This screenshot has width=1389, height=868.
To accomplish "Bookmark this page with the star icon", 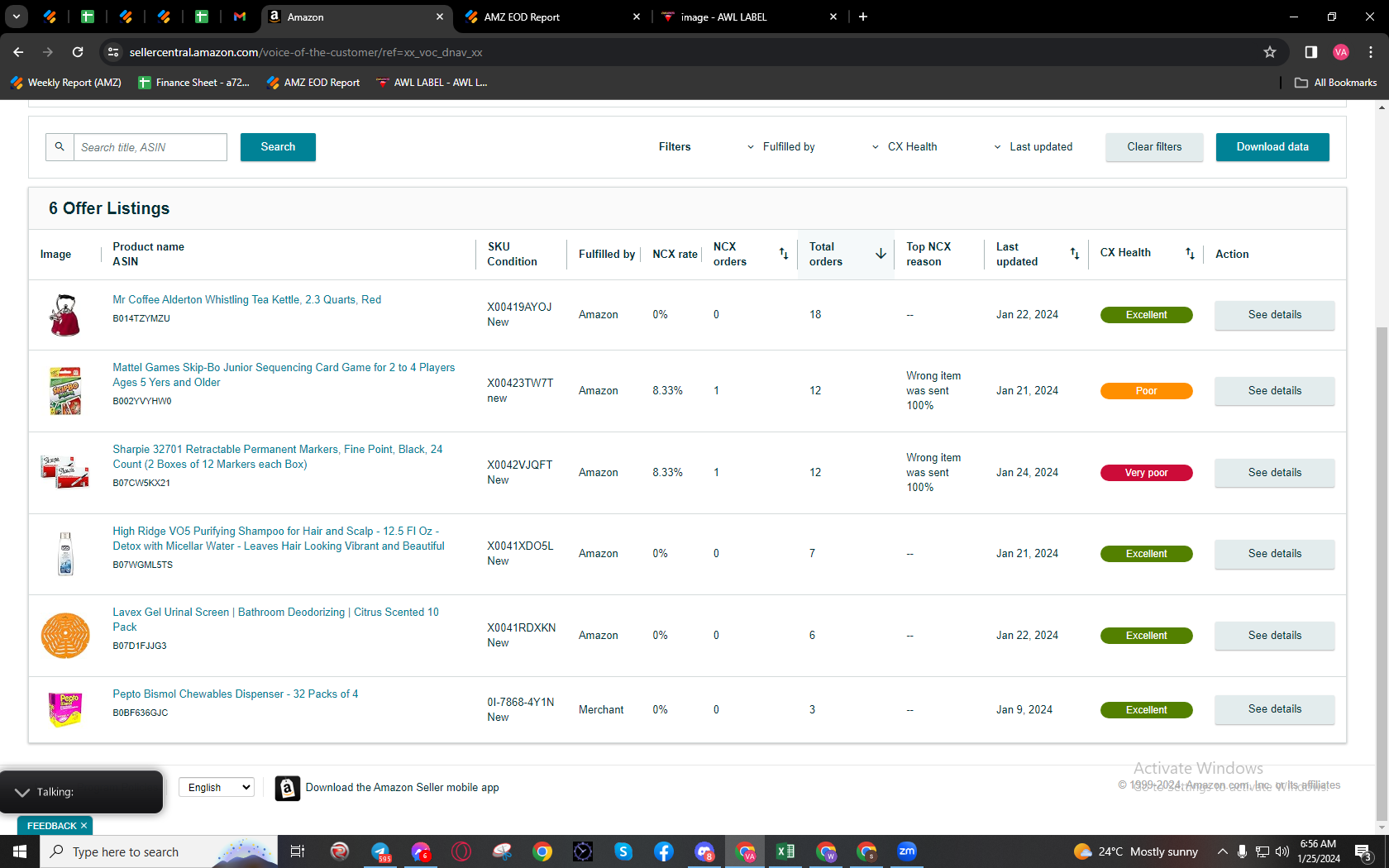I will [x=1270, y=52].
